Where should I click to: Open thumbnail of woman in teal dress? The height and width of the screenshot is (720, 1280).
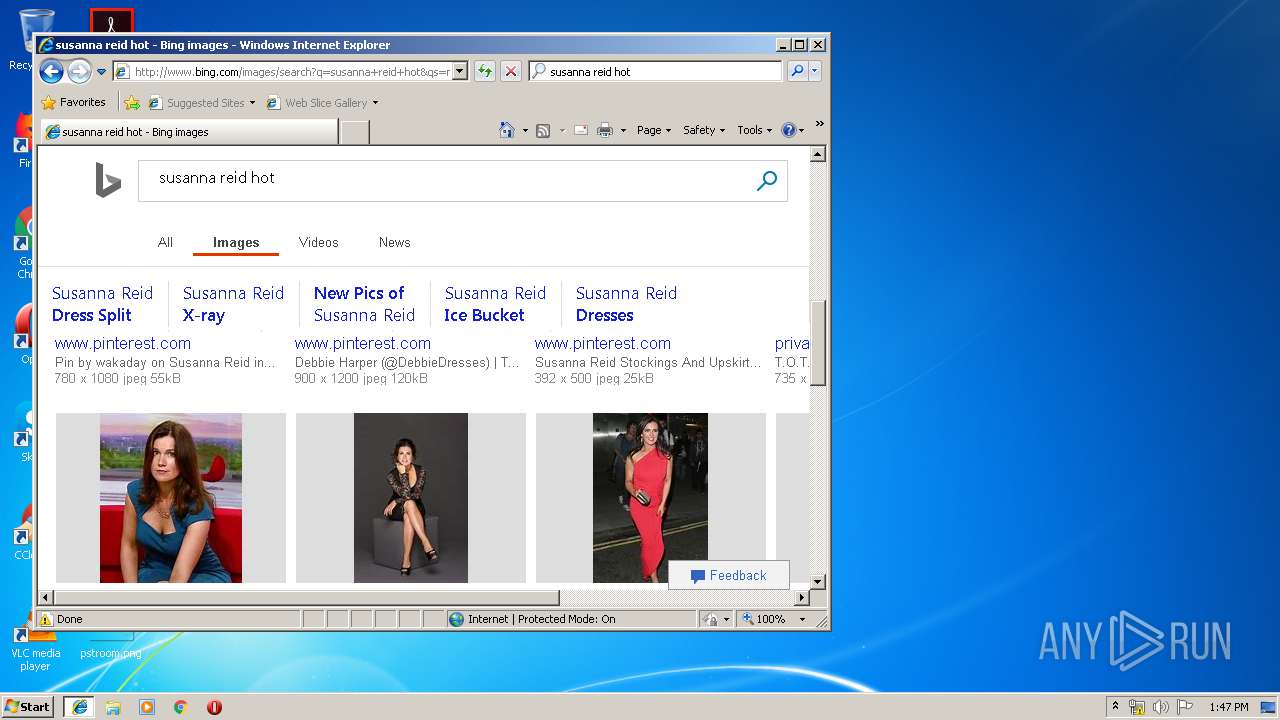tap(171, 498)
